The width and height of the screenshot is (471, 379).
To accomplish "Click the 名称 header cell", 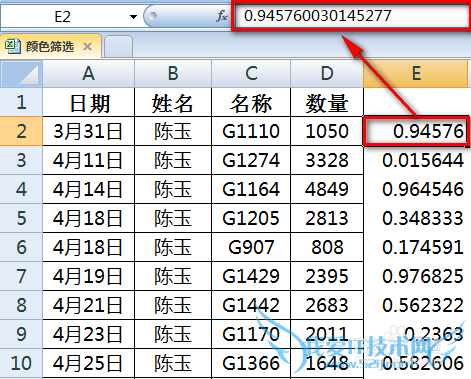I will (x=251, y=102).
